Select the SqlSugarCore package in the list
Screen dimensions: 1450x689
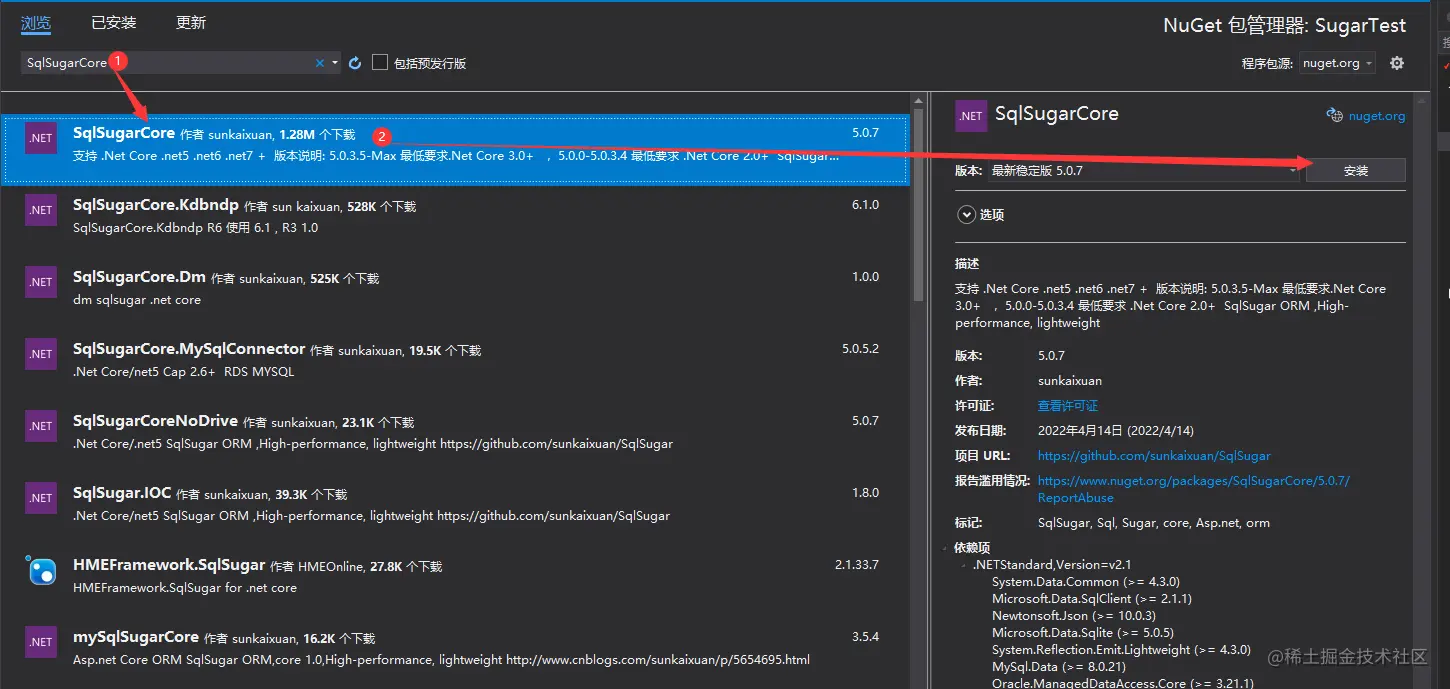457,149
